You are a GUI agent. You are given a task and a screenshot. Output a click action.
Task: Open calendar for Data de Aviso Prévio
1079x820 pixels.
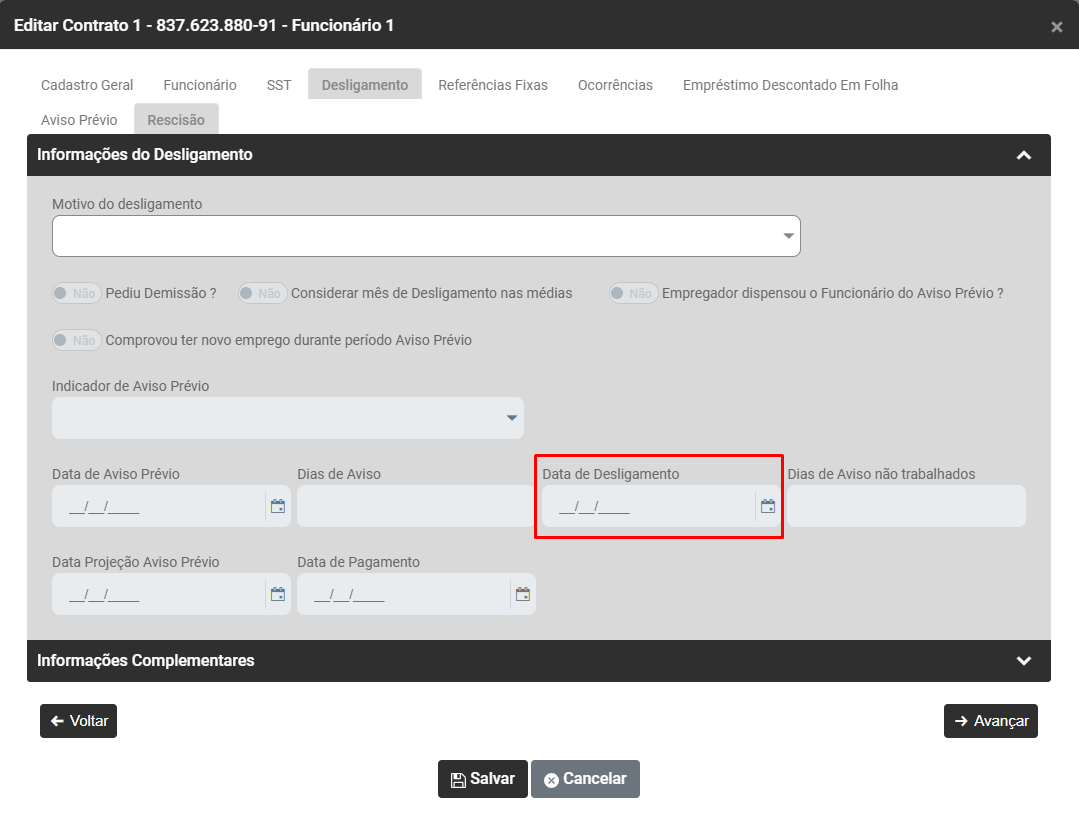point(278,507)
